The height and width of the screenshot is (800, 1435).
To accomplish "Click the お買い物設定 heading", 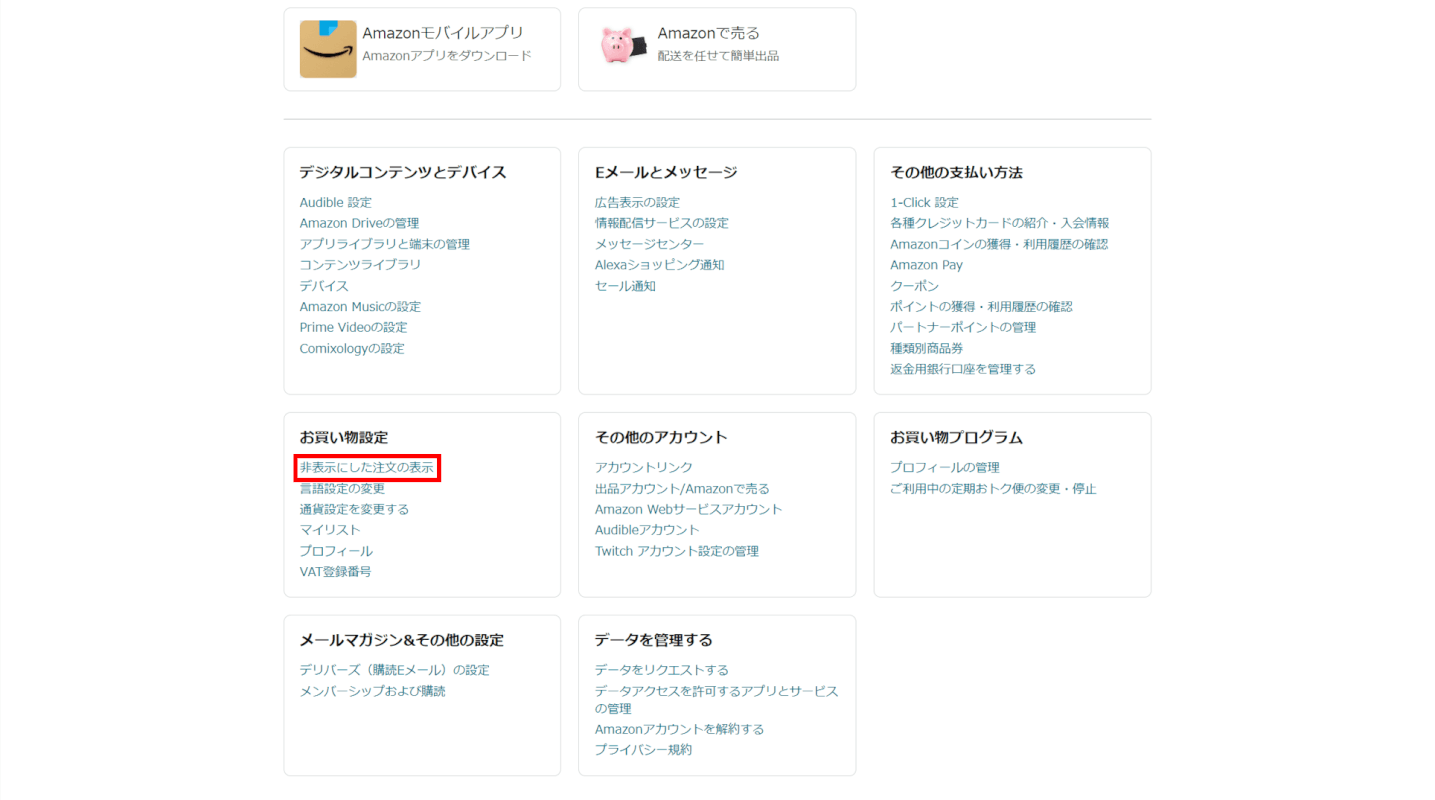I will pyautogui.click(x=344, y=437).
